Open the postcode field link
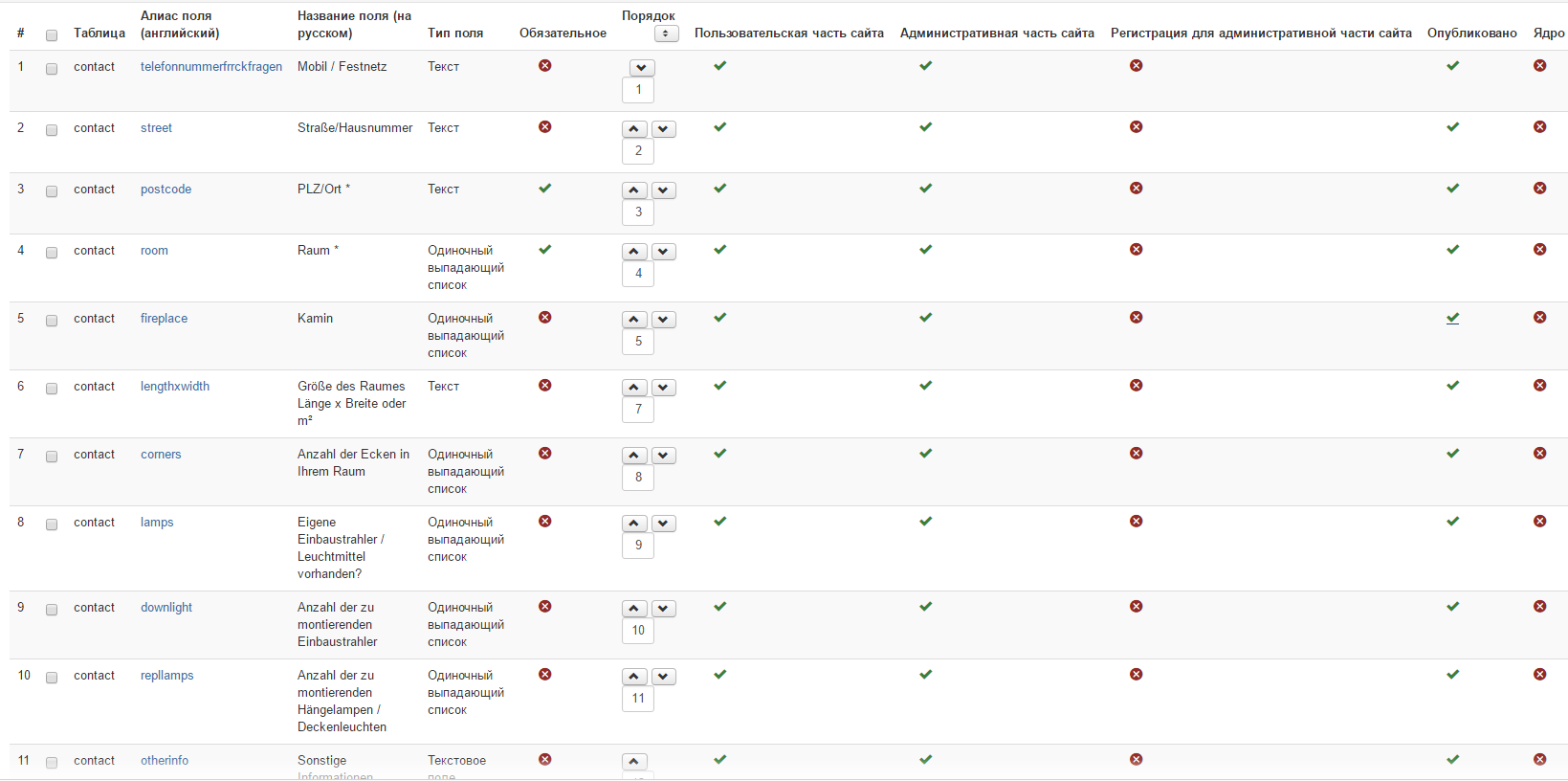Screen dimensions: 1568x781 (x=166, y=190)
